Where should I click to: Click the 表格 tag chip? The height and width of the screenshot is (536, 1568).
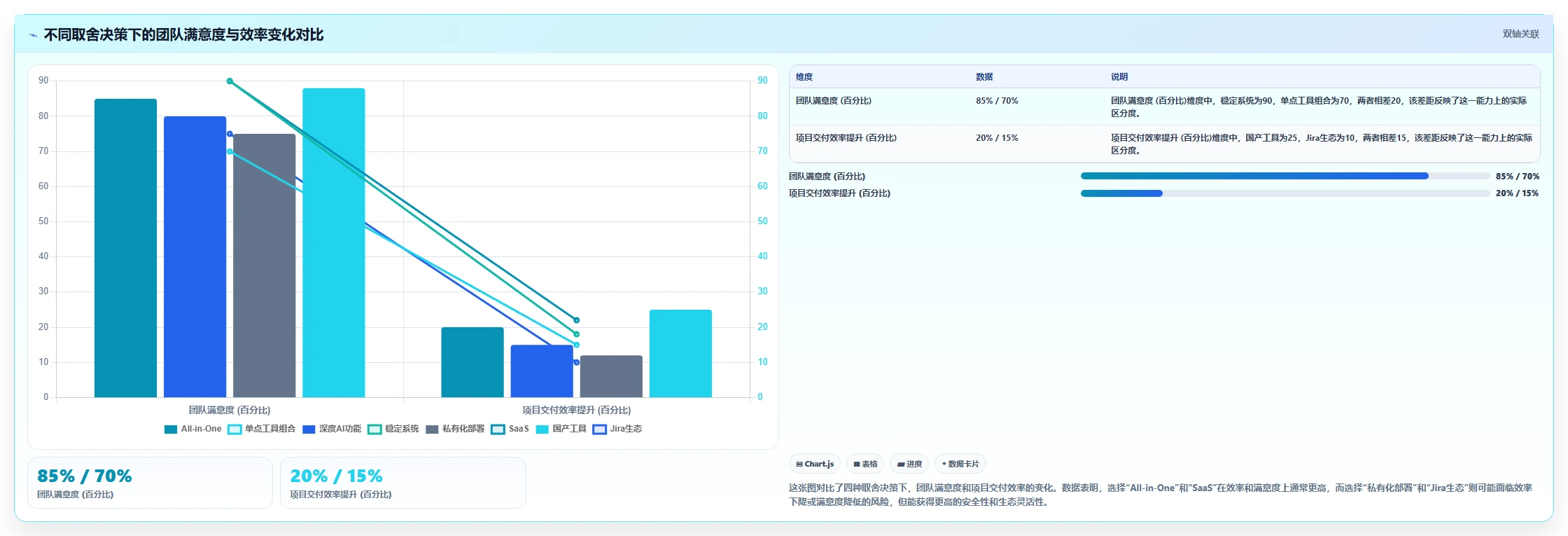865,464
